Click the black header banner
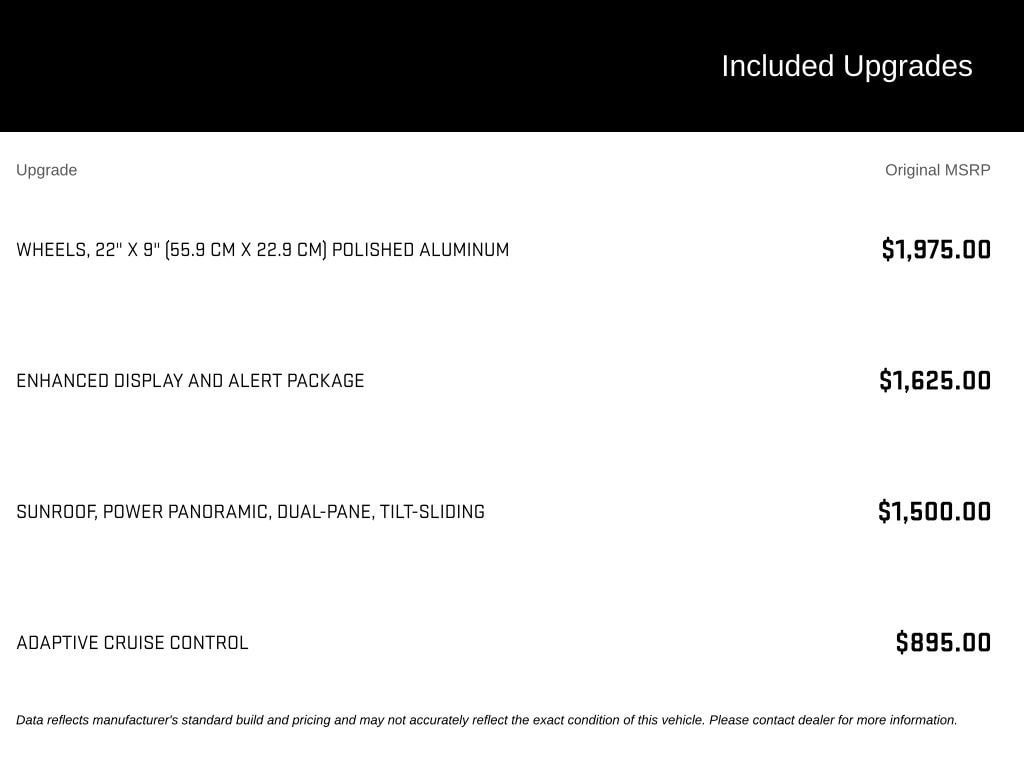1024x768 pixels. point(512,66)
